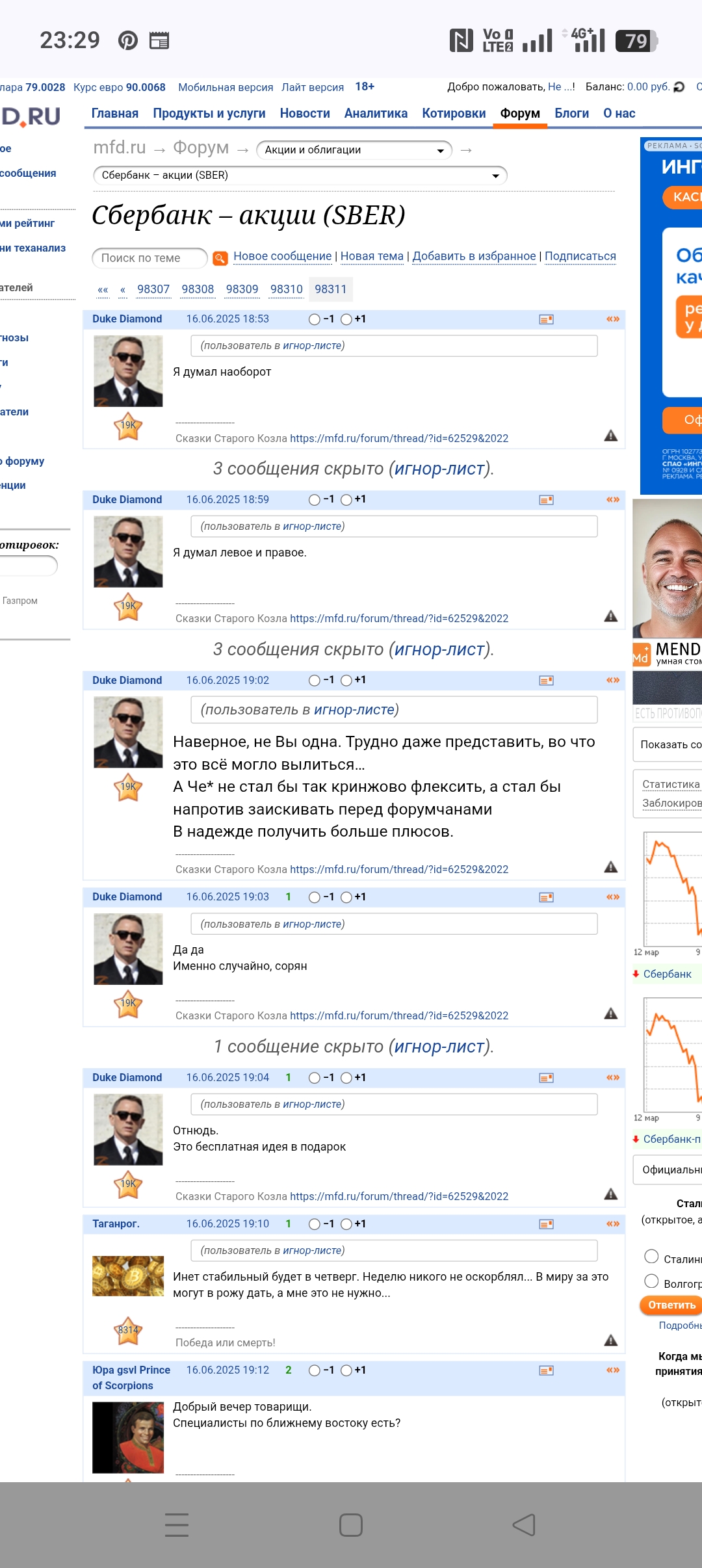Open the Сбербанк price chart thumbnail
The height and width of the screenshot is (1568, 702).
(x=669, y=894)
